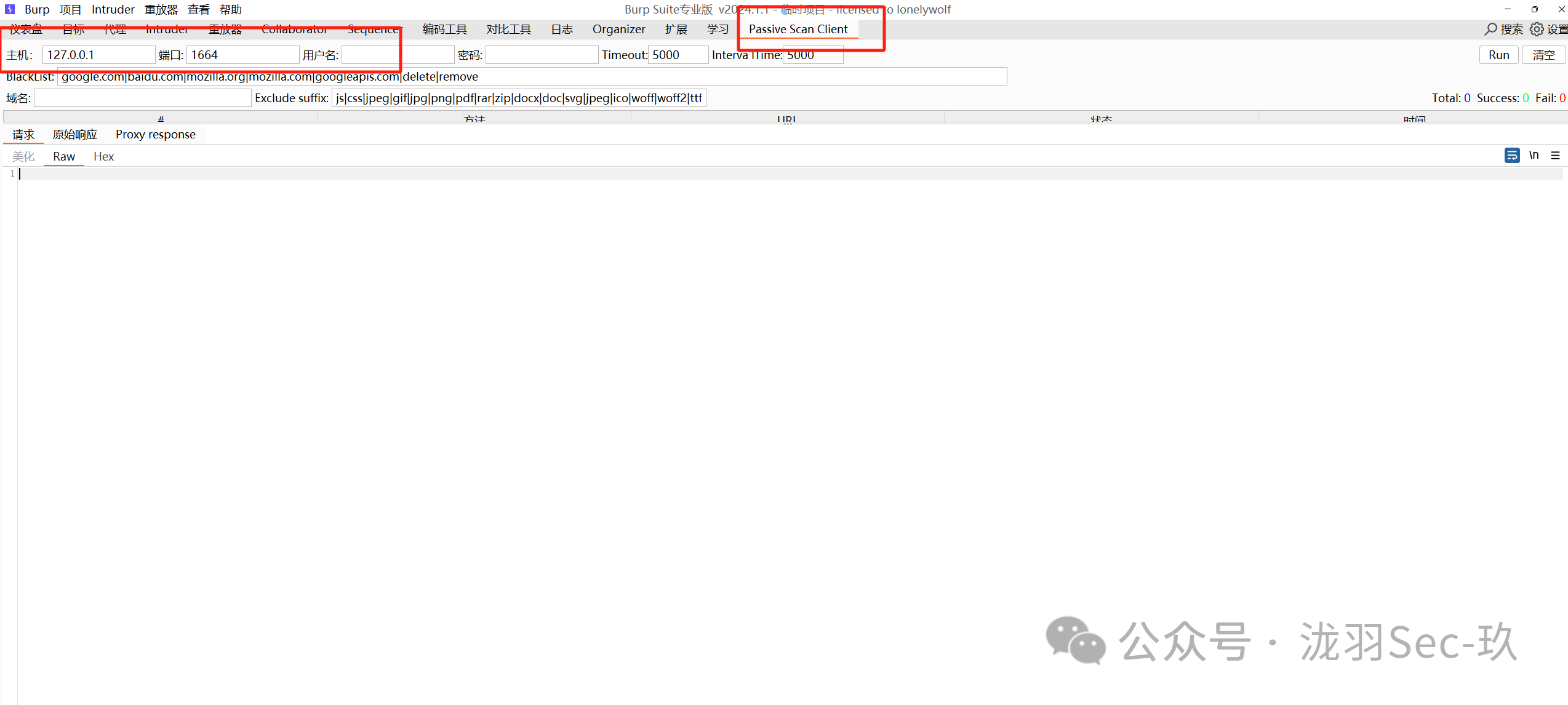
Task: Switch to the Hex view tab
Action: click(103, 156)
